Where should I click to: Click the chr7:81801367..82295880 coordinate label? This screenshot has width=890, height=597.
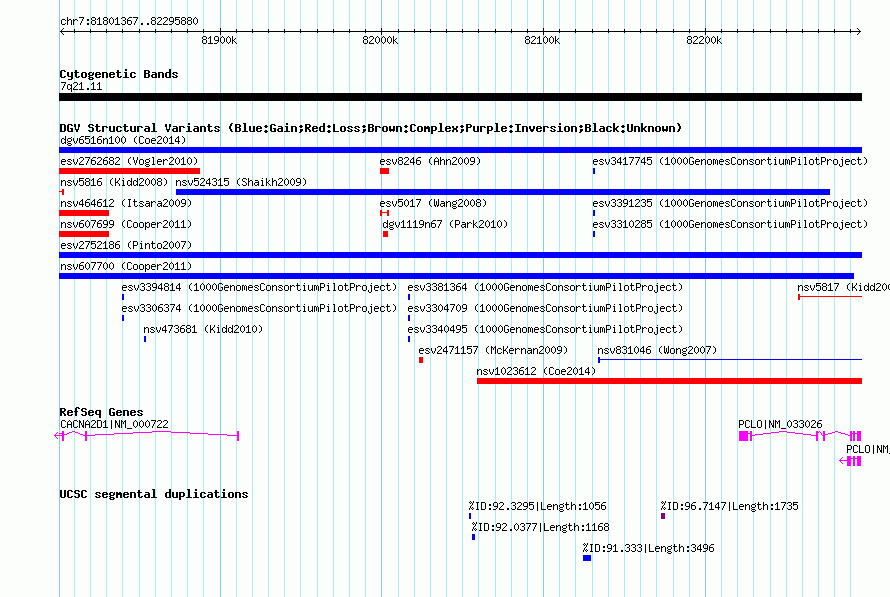click(129, 21)
